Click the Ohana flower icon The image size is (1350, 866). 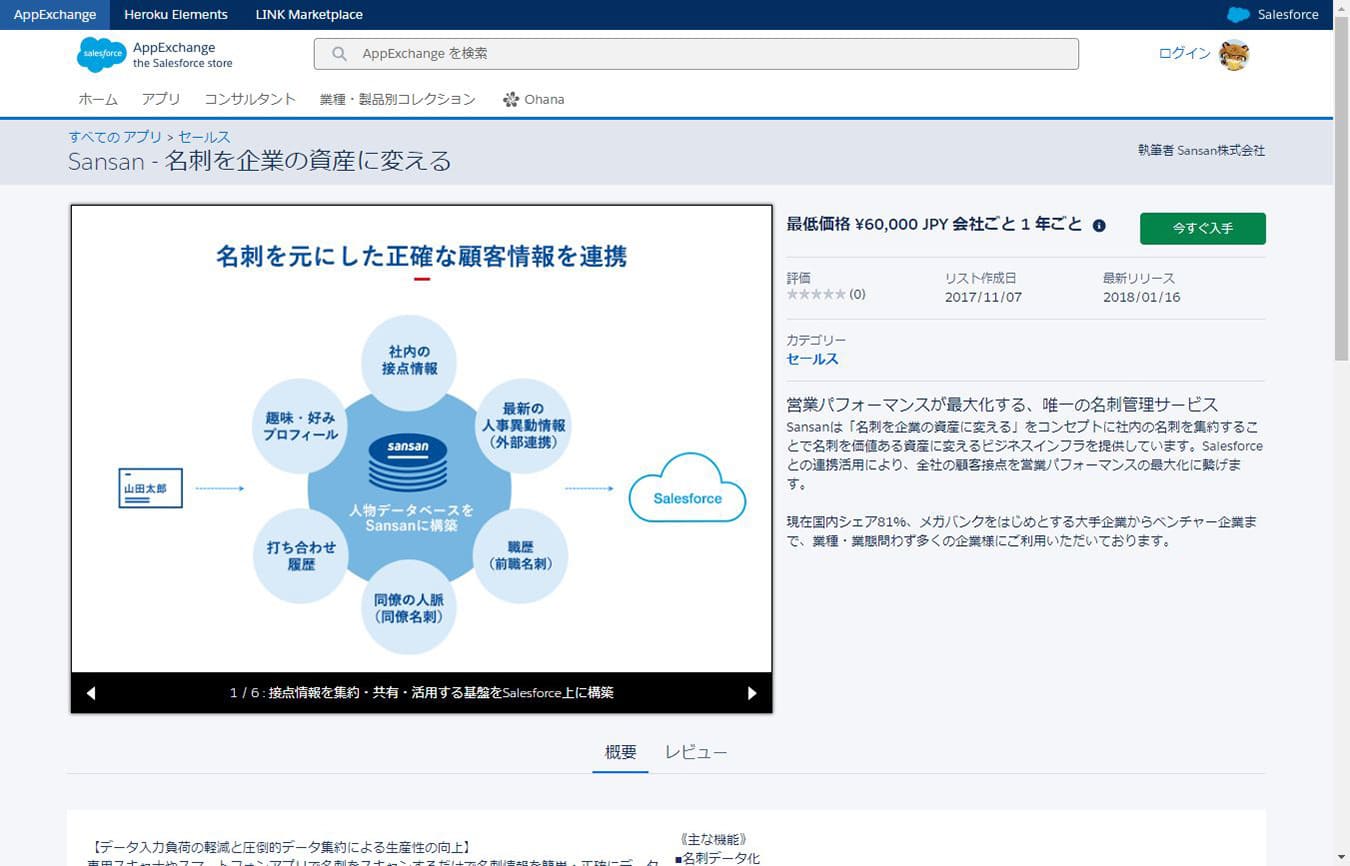coord(511,99)
